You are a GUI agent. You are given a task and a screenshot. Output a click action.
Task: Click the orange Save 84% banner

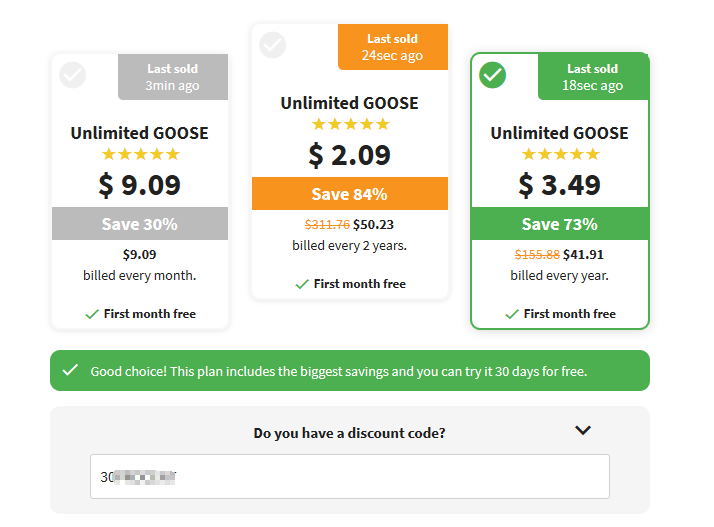pos(350,194)
